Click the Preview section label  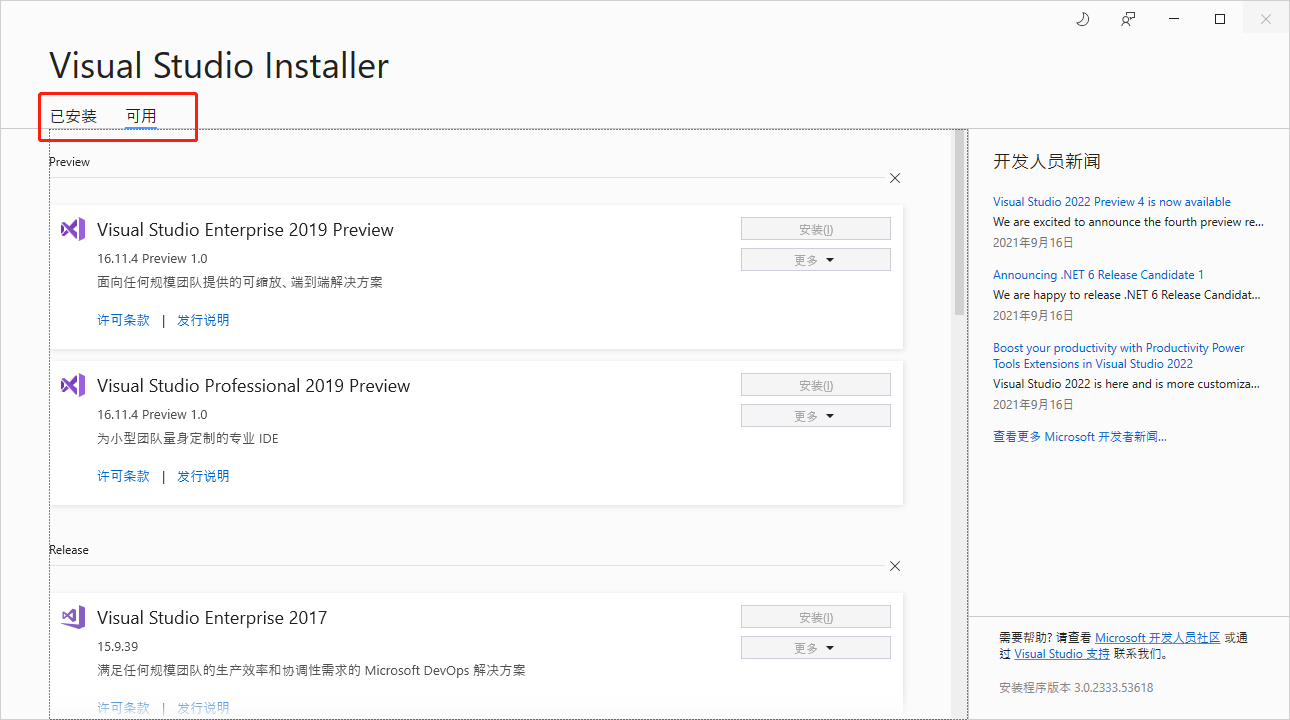coord(69,162)
